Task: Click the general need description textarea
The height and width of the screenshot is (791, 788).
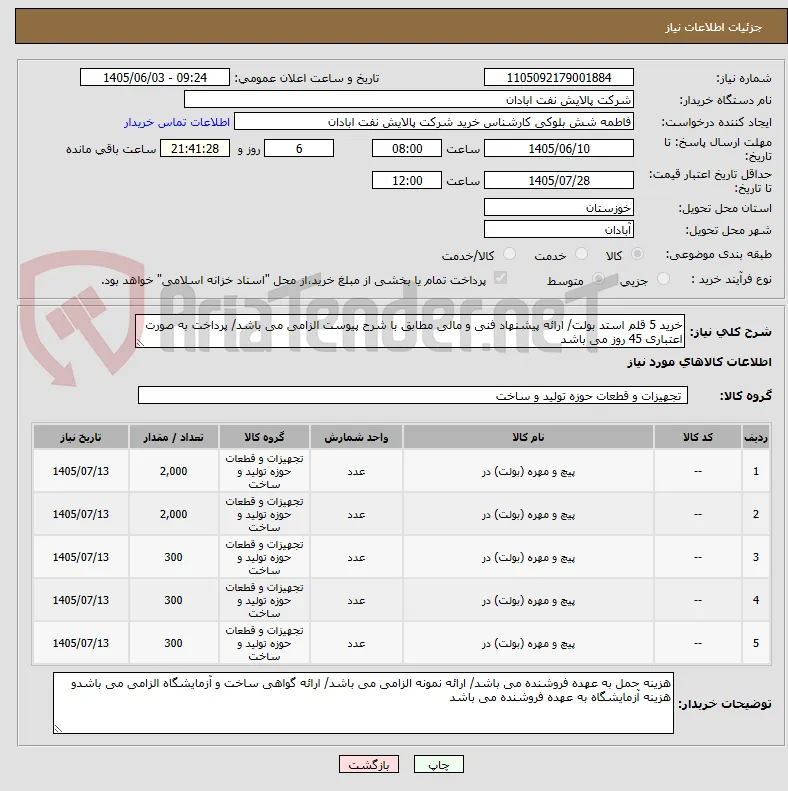Action: (x=410, y=331)
